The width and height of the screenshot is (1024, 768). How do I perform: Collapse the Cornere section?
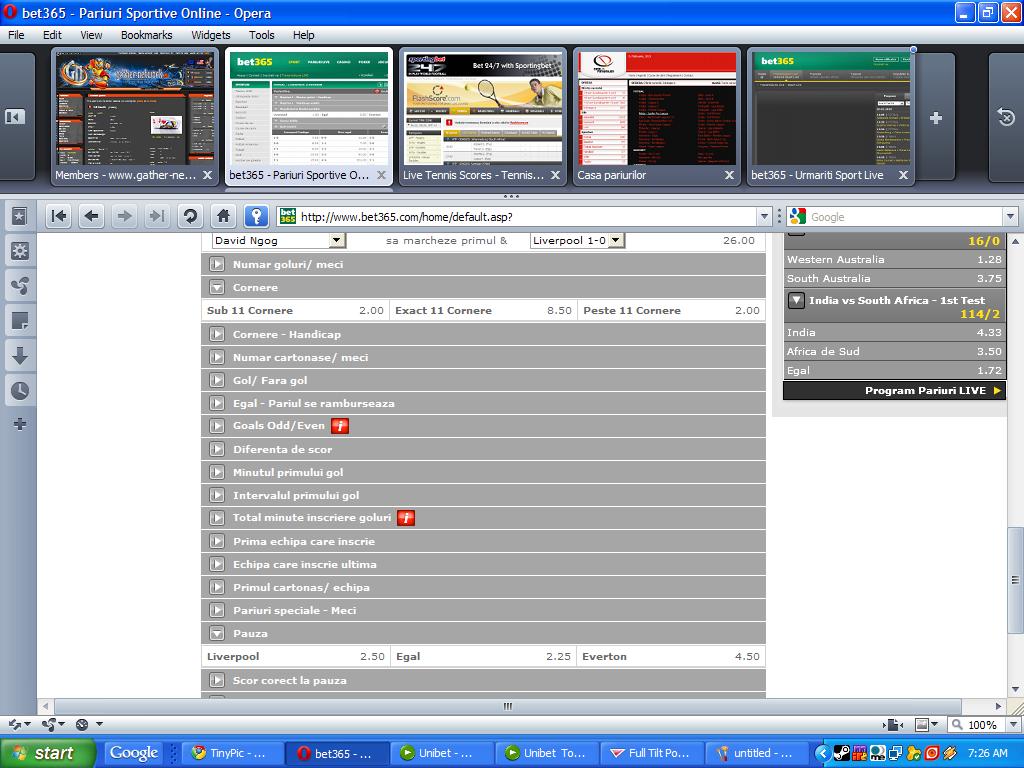coord(217,287)
